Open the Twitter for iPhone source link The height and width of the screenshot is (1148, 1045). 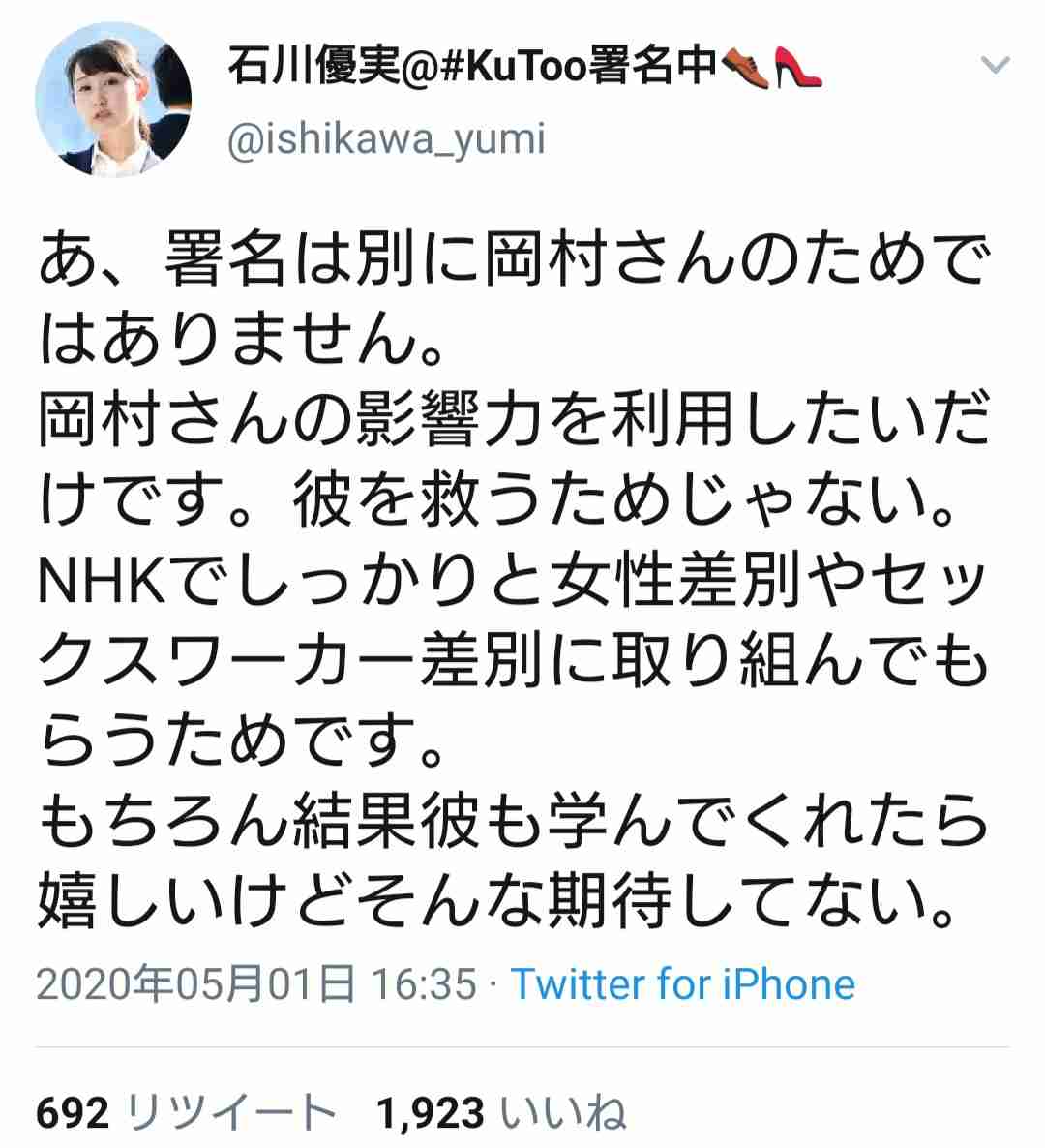coord(683,983)
